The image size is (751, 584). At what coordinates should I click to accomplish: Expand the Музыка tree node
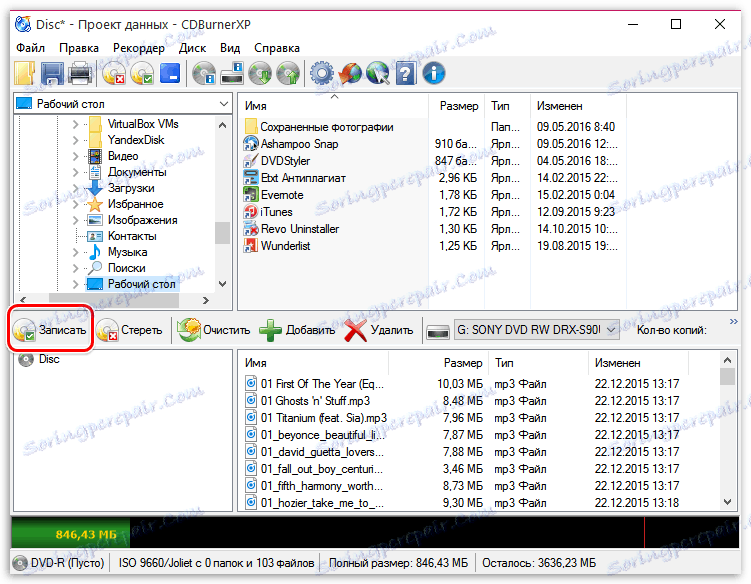(x=75, y=252)
